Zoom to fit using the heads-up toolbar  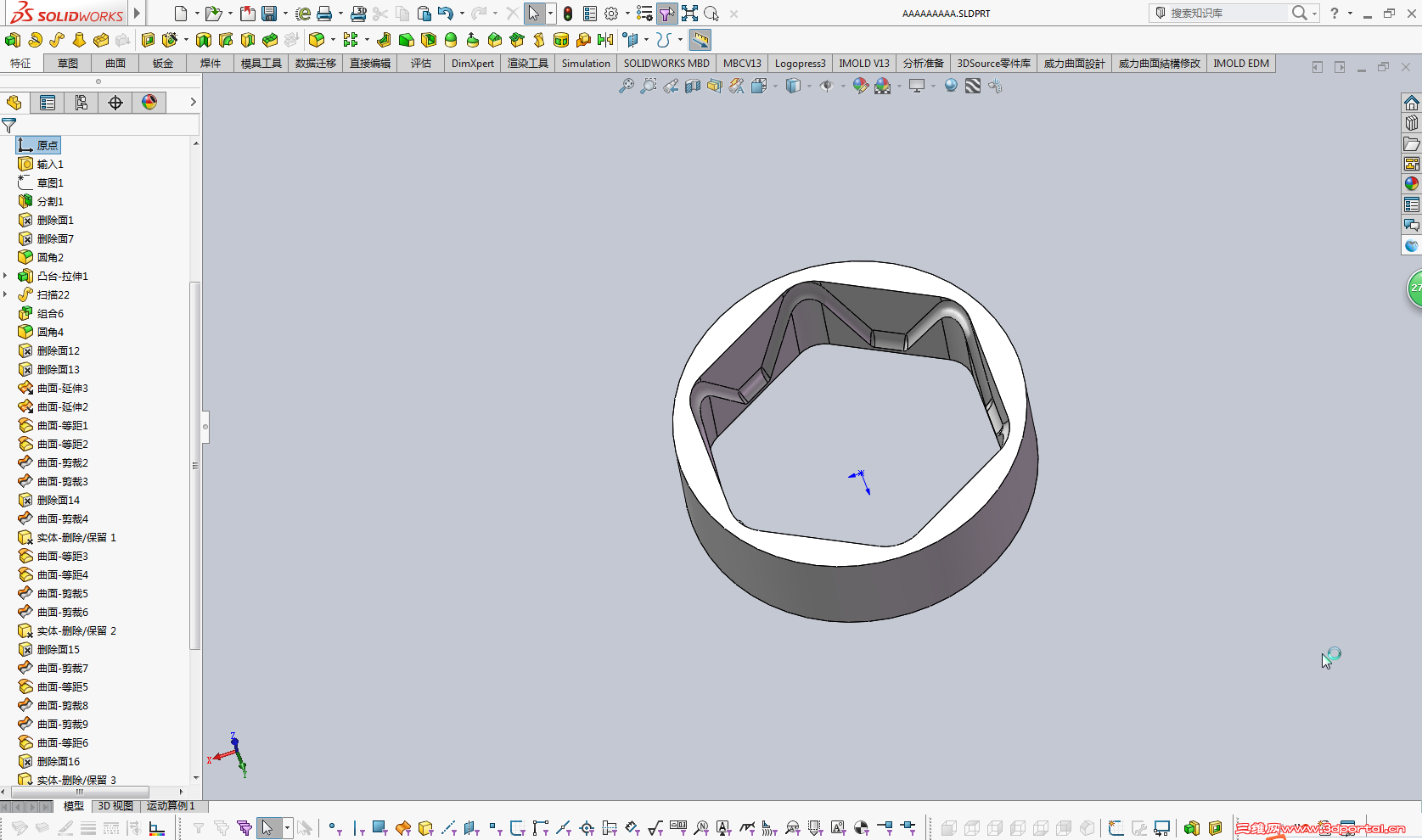point(627,86)
